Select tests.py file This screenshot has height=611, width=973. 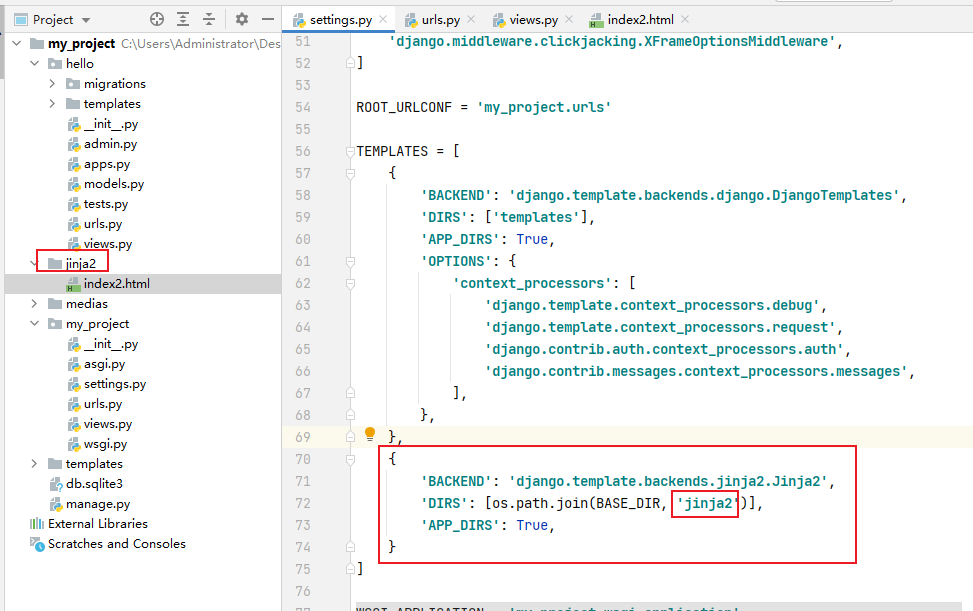(x=105, y=203)
